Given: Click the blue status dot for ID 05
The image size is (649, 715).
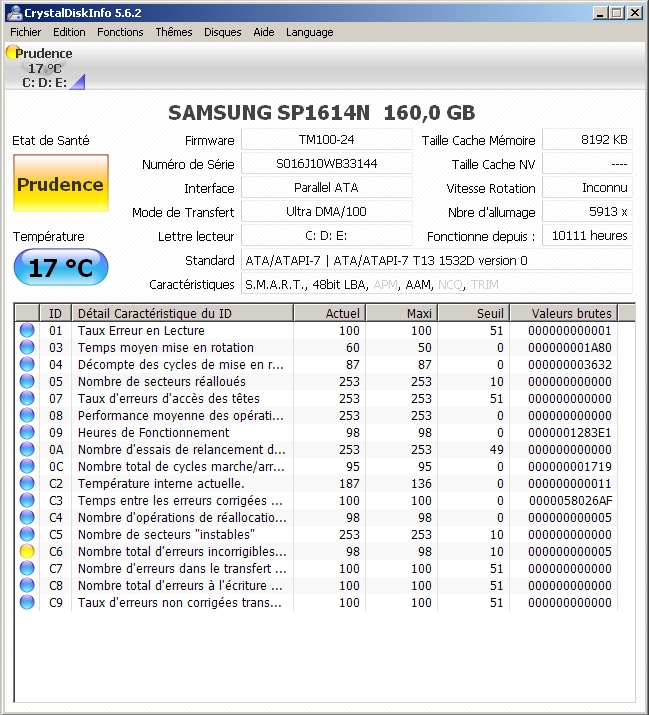Looking at the screenshot, I should pyautogui.click(x=27, y=381).
